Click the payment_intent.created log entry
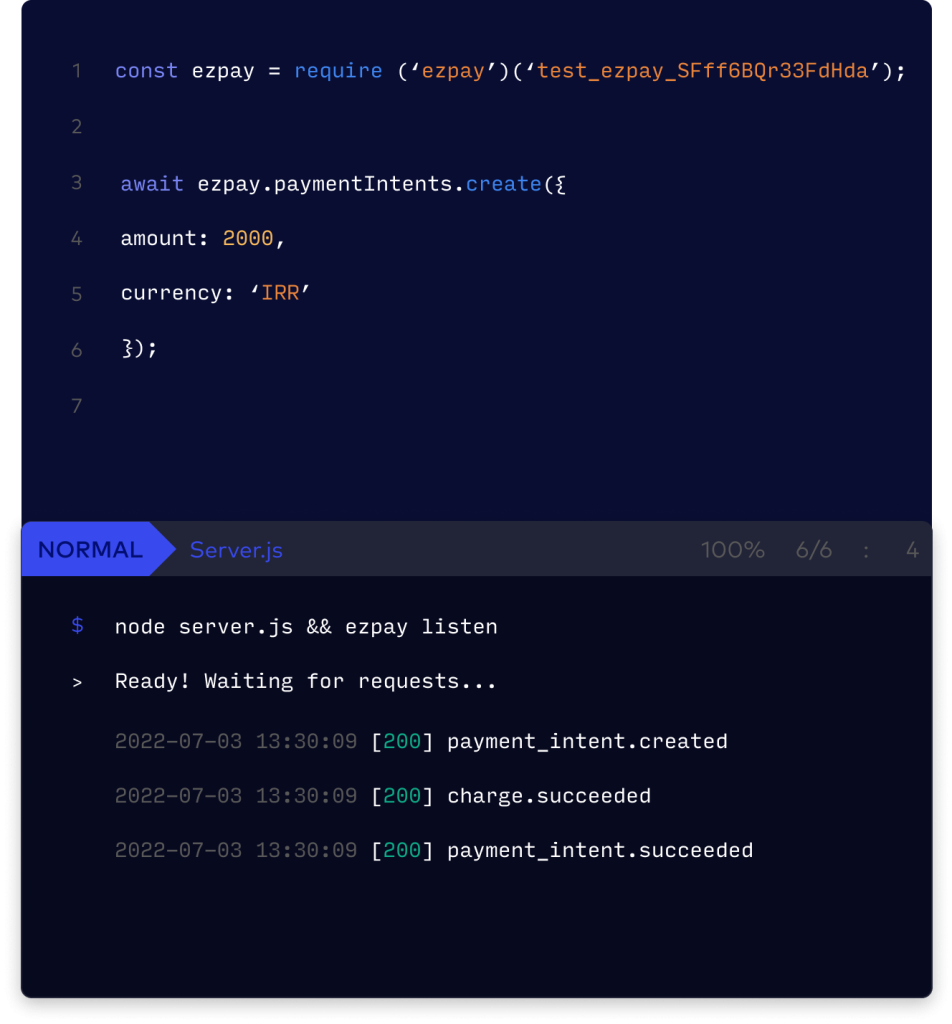 tap(587, 741)
